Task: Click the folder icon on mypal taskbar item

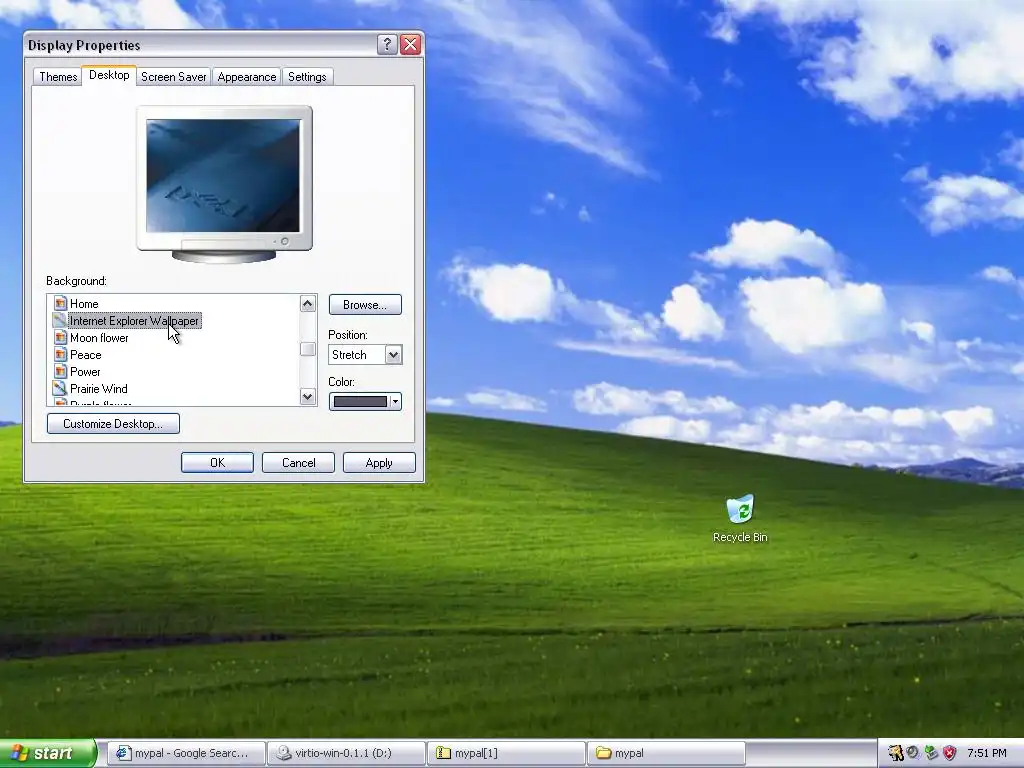Action: [x=603, y=753]
